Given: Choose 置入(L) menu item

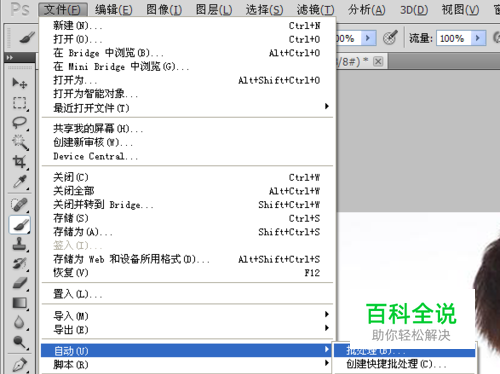Looking at the screenshot, I should pyautogui.click(x=187, y=294).
